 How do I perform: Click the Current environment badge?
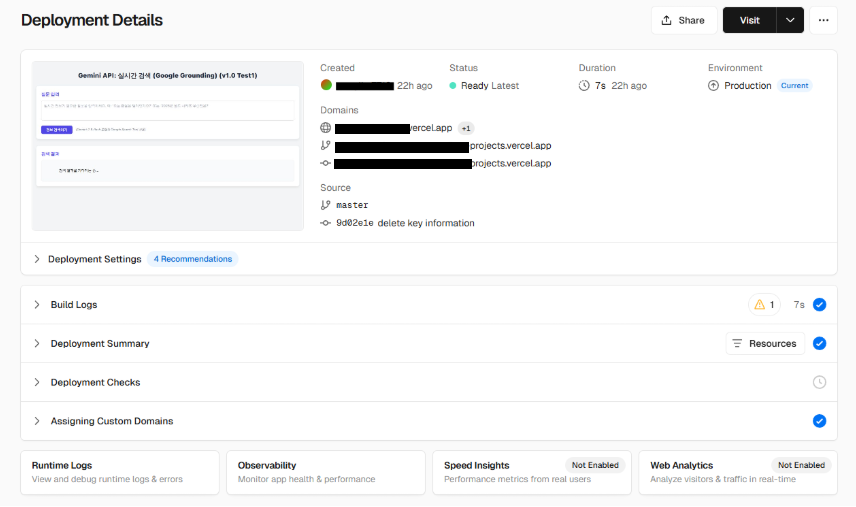click(x=794, y=86)
